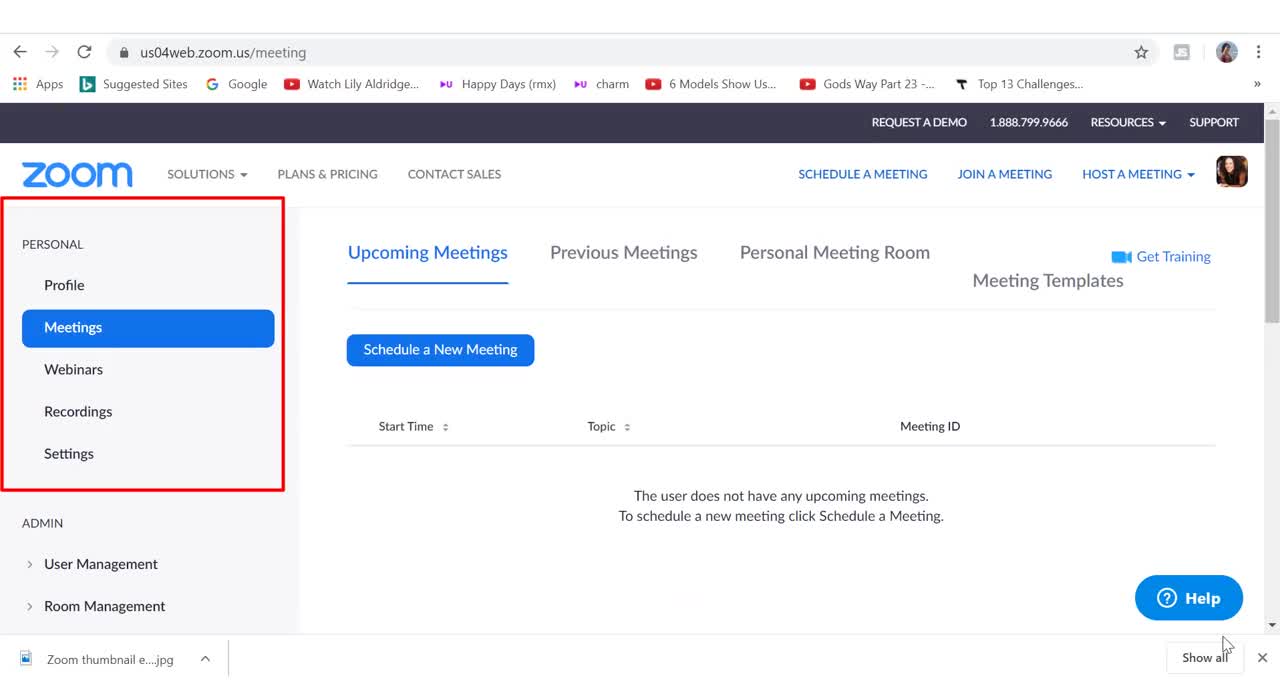
Task: Switch to the Previous Meetings tab
Action: pyautogui.click(x=624, y=253)
